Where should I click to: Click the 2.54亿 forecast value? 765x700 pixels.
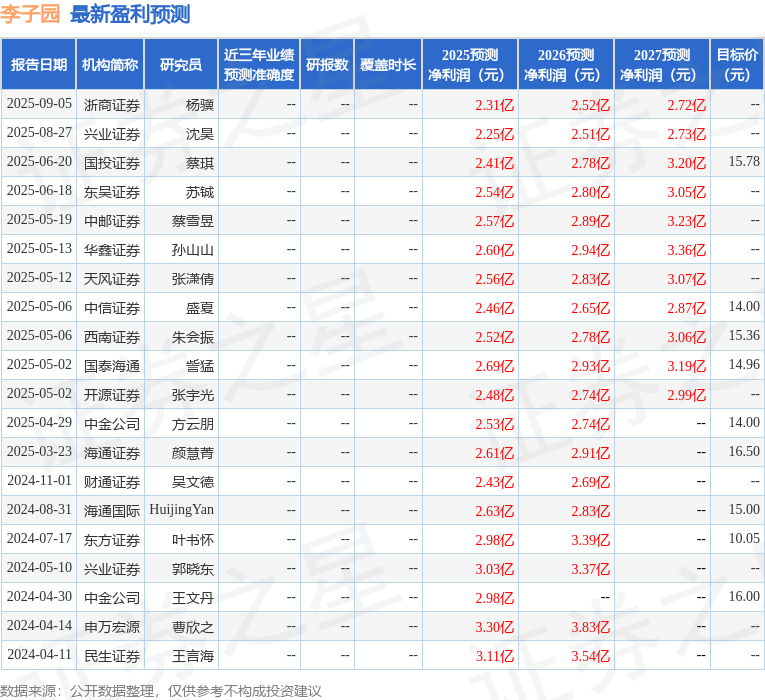click(x=495, y=192)
